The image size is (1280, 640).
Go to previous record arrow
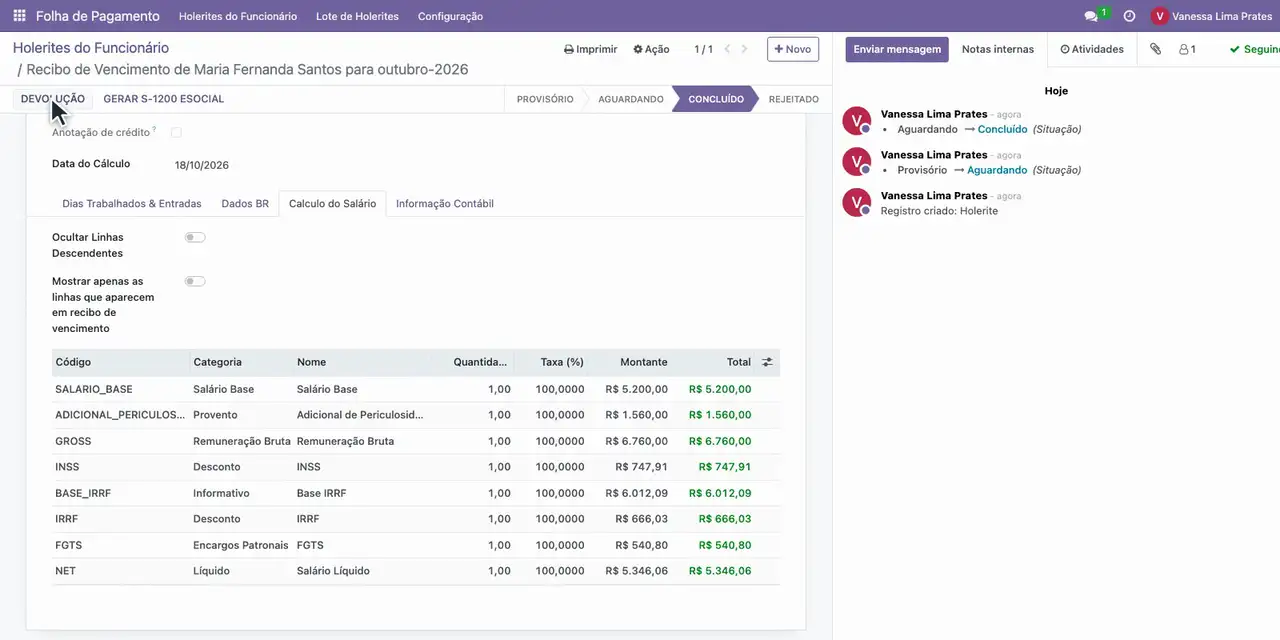pos(727,49)
